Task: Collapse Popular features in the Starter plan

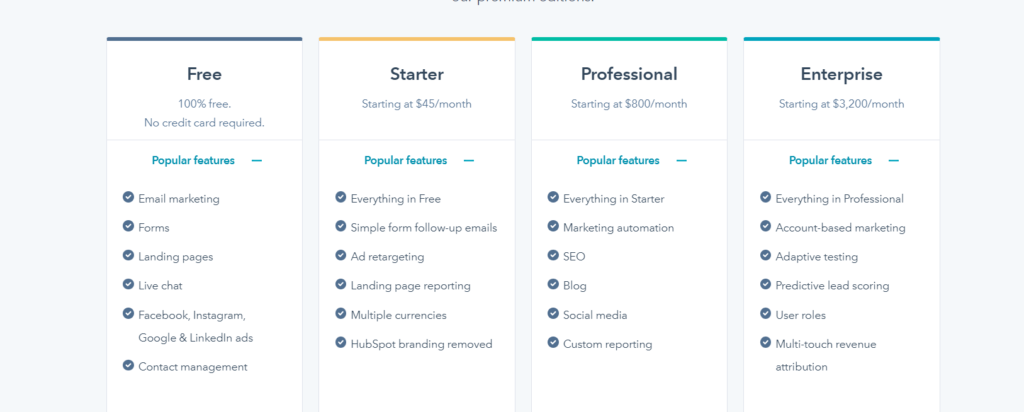Action: click(x=469, y=160)
